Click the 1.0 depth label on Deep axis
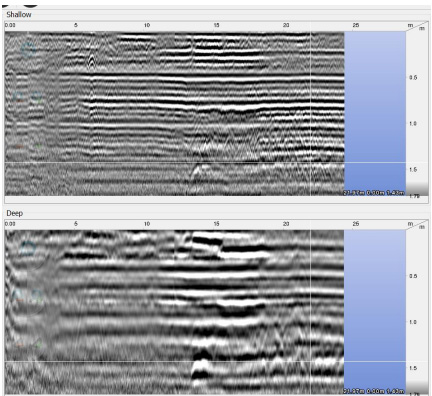The image size is (432, 396). point(413,322)
